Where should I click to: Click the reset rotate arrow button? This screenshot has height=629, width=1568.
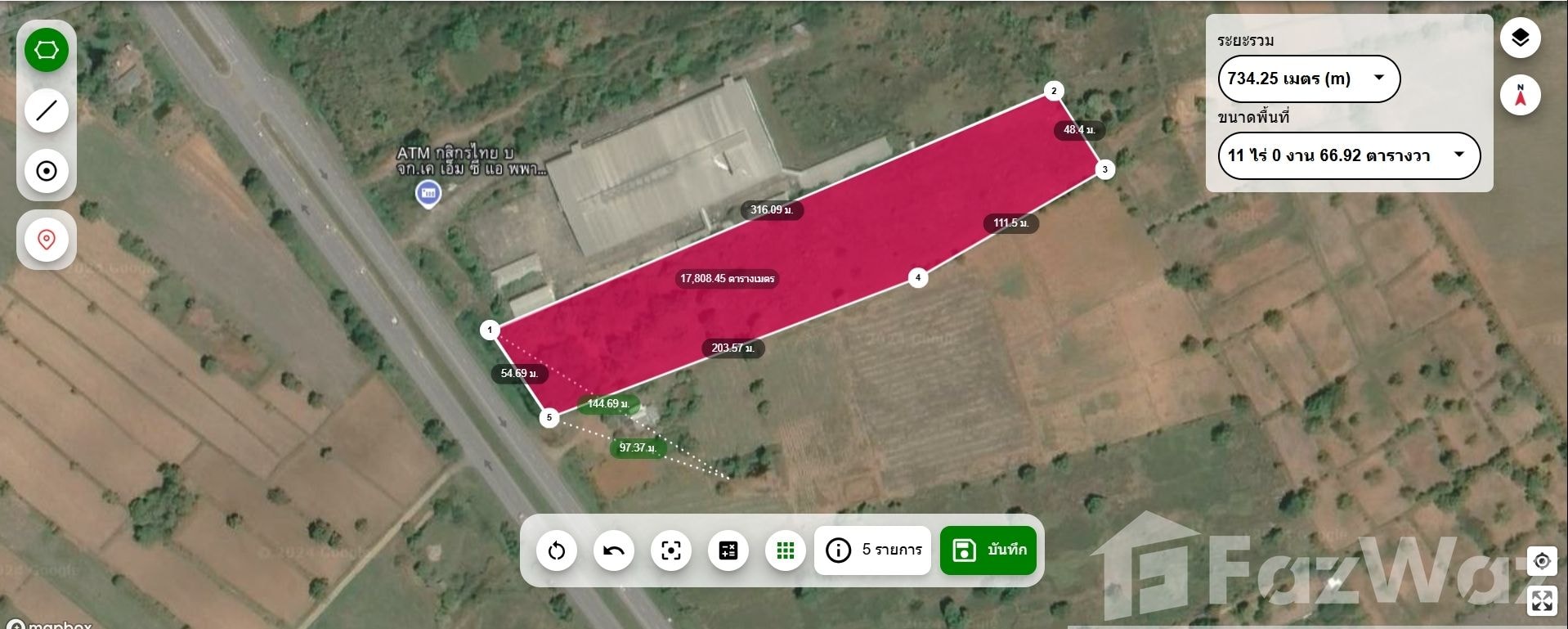[x=557, y=550]
